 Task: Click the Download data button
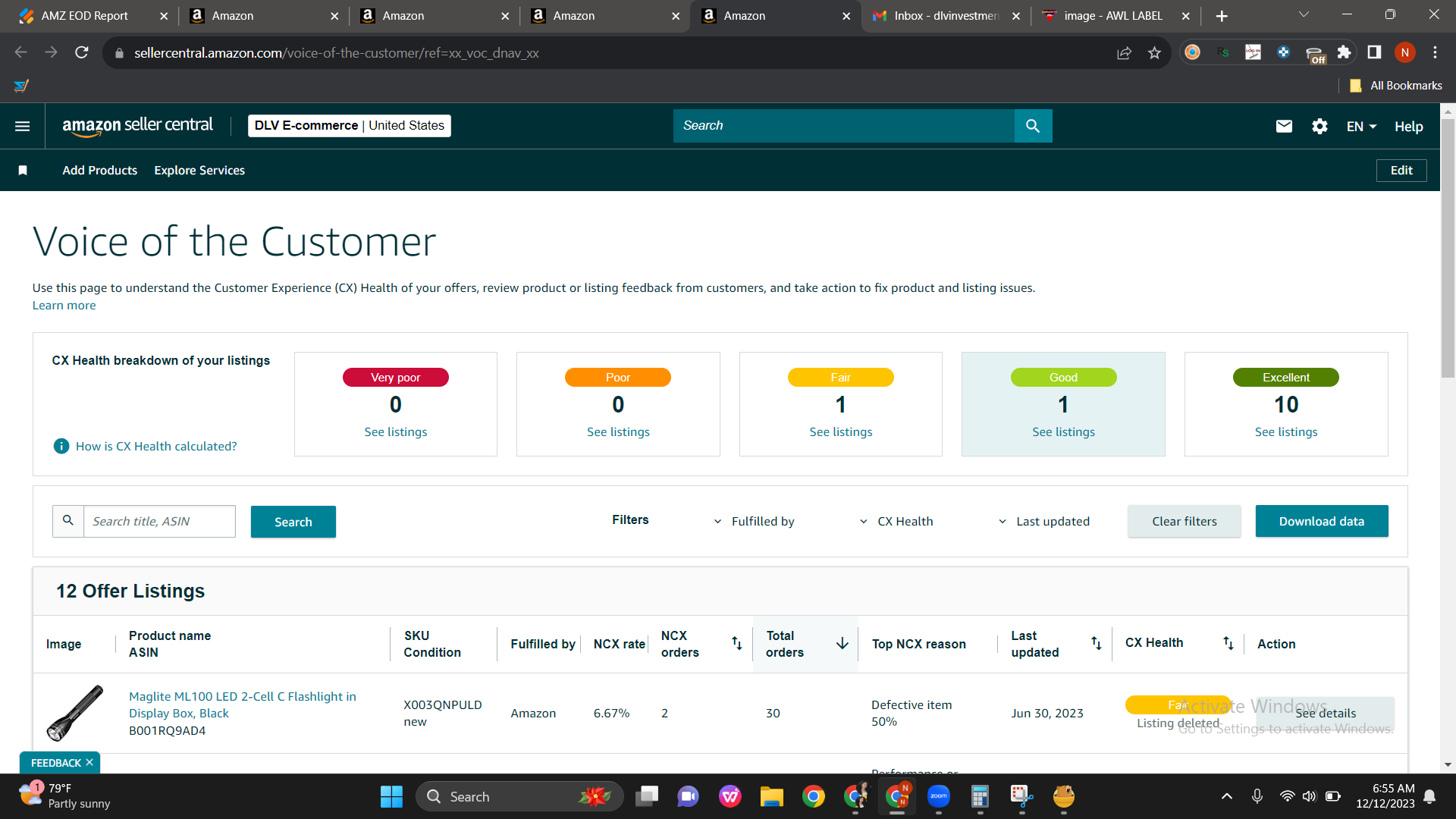point(1322,522)
